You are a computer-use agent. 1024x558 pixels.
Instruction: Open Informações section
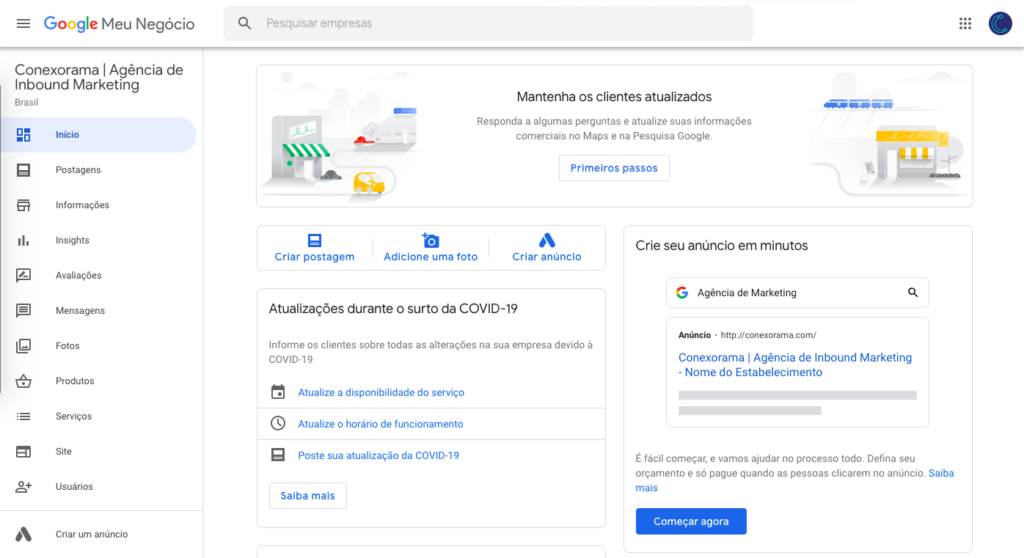pos(82,205)
